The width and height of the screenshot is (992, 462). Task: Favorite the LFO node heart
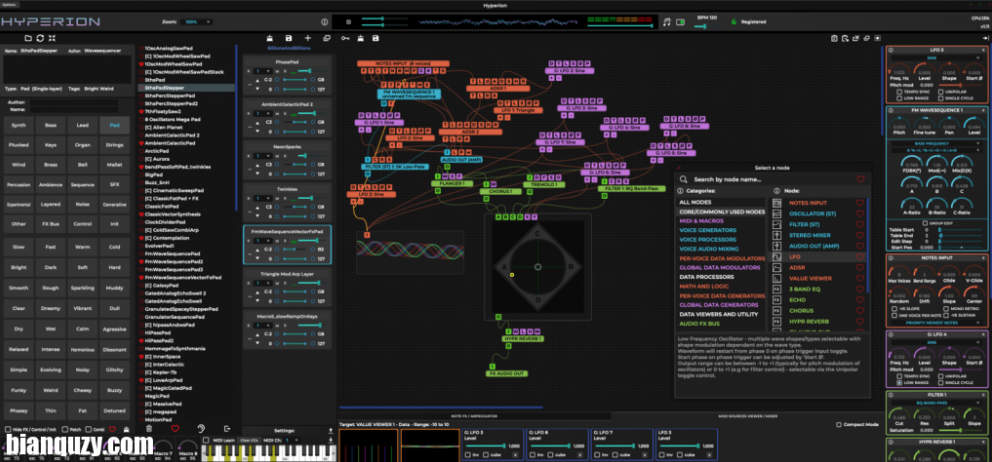point(860,257)
